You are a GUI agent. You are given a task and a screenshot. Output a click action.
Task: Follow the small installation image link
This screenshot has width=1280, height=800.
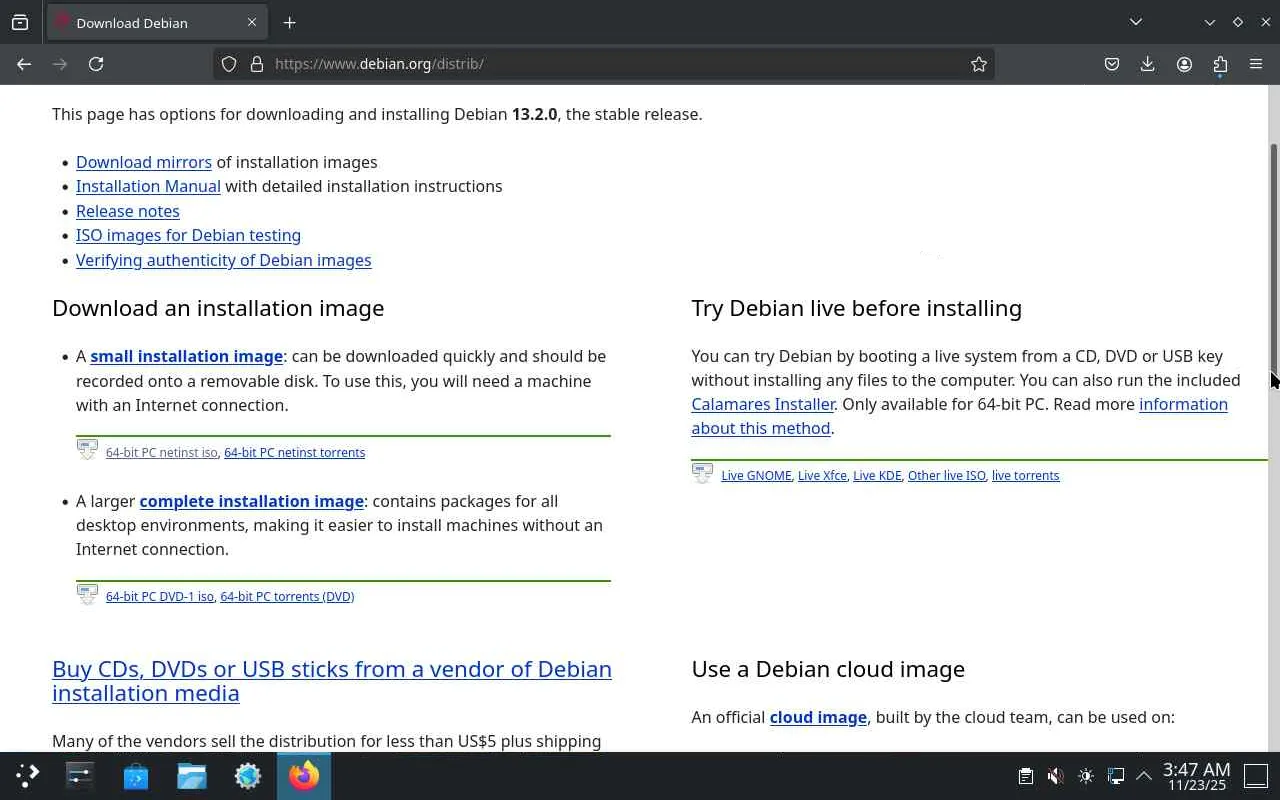187,356
